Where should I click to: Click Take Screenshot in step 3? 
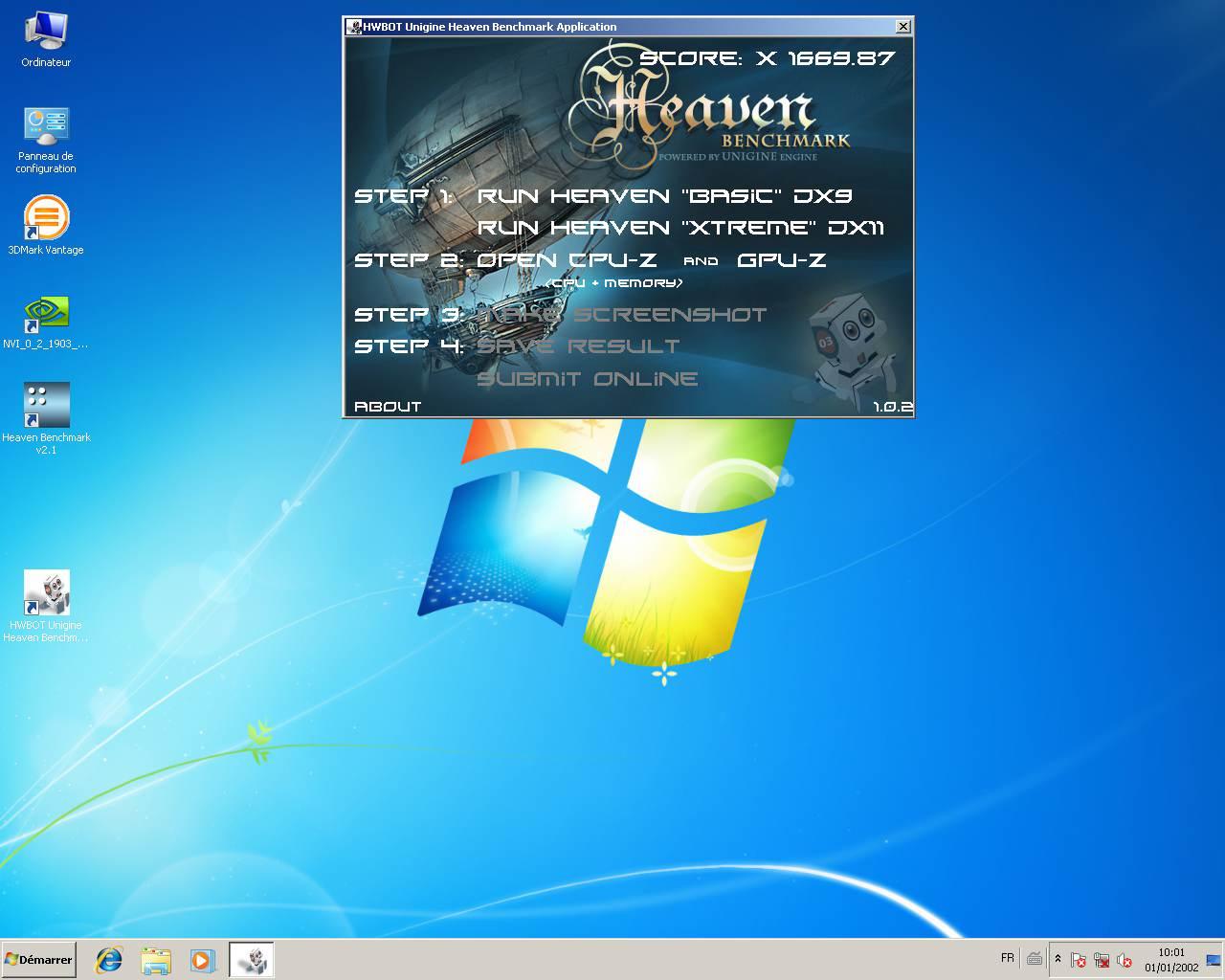tap(621, 315)
